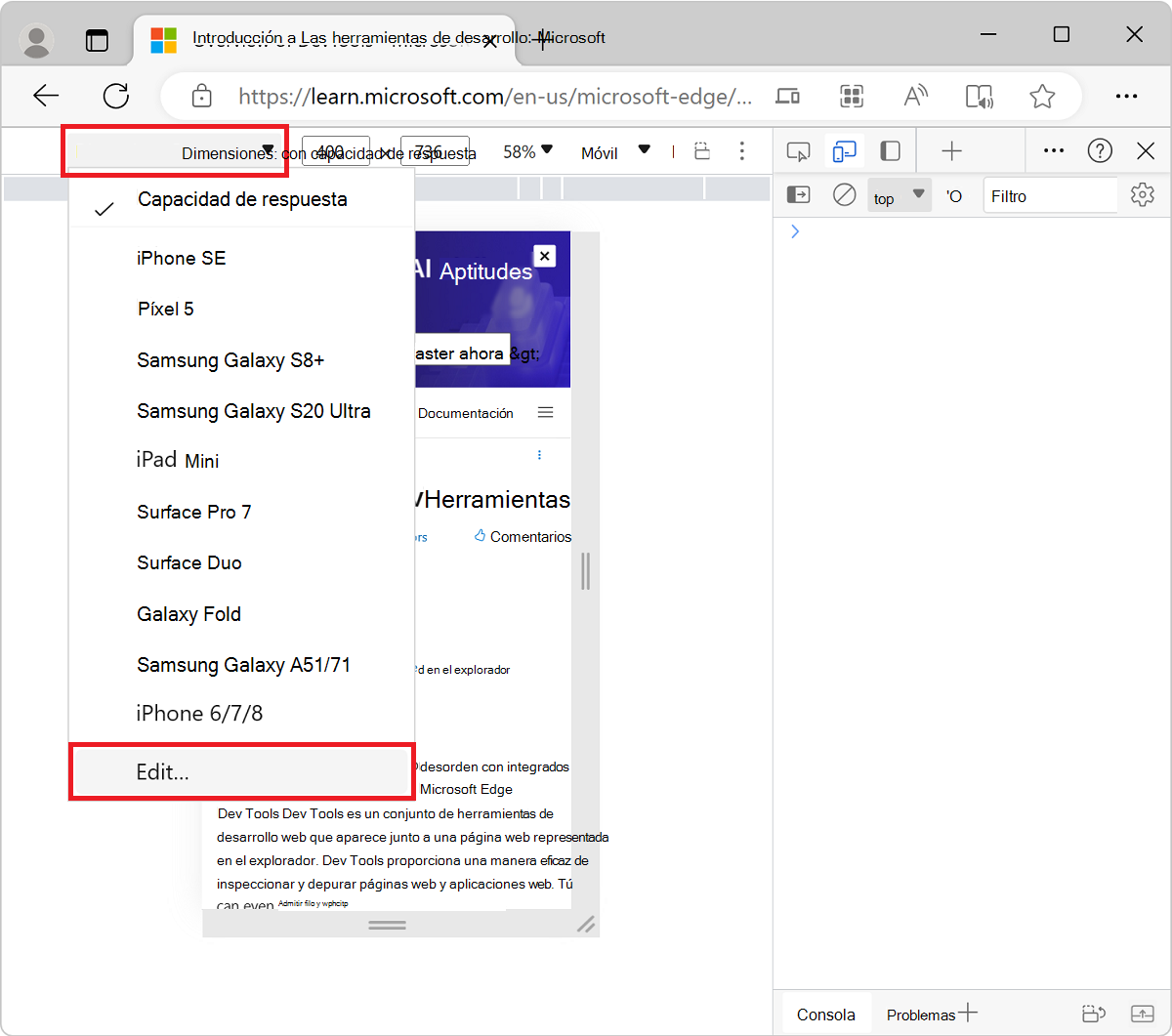Open the 58% zoom dropdown
This screenshot has width=1172, height=1036.
(527, 151)
